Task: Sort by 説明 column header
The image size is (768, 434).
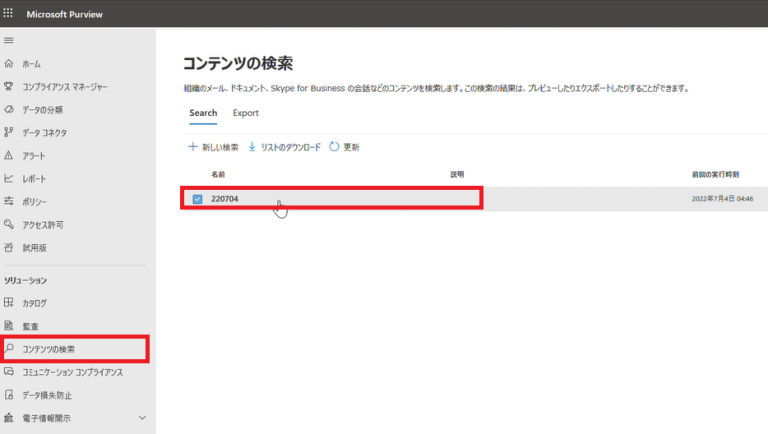Action: [457, 174]
